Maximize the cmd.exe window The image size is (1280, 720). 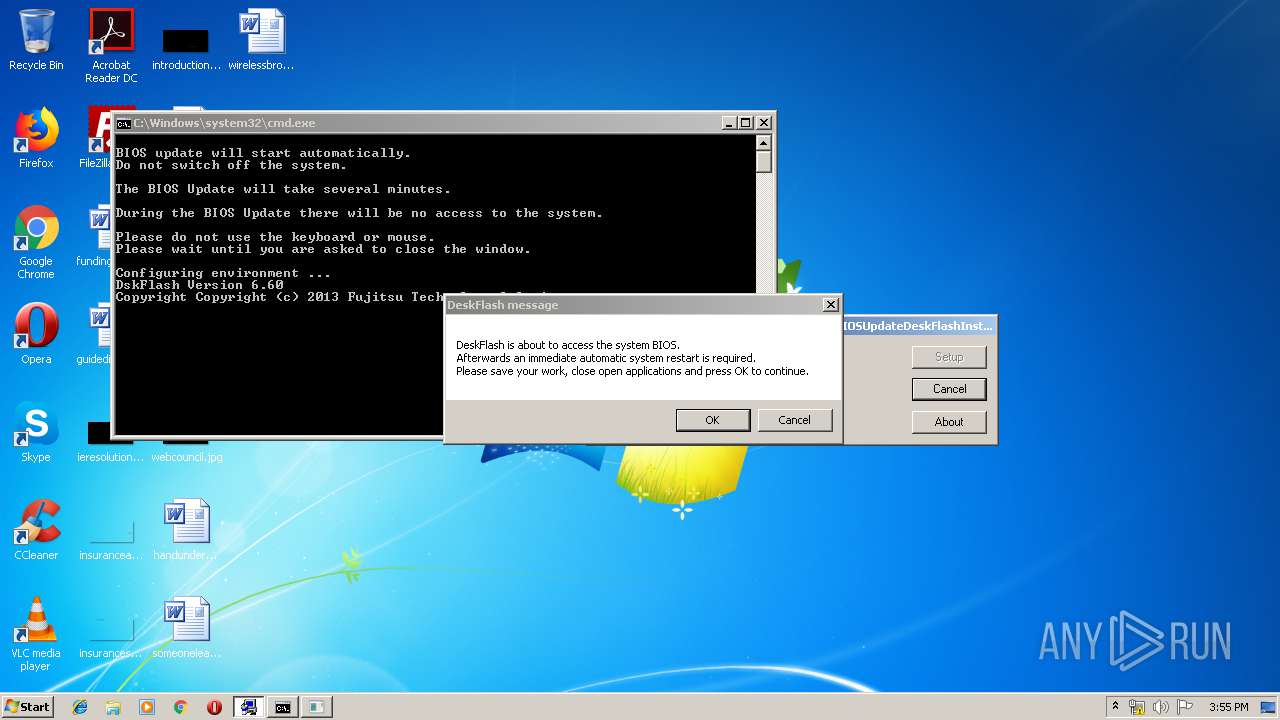point(746,123)
